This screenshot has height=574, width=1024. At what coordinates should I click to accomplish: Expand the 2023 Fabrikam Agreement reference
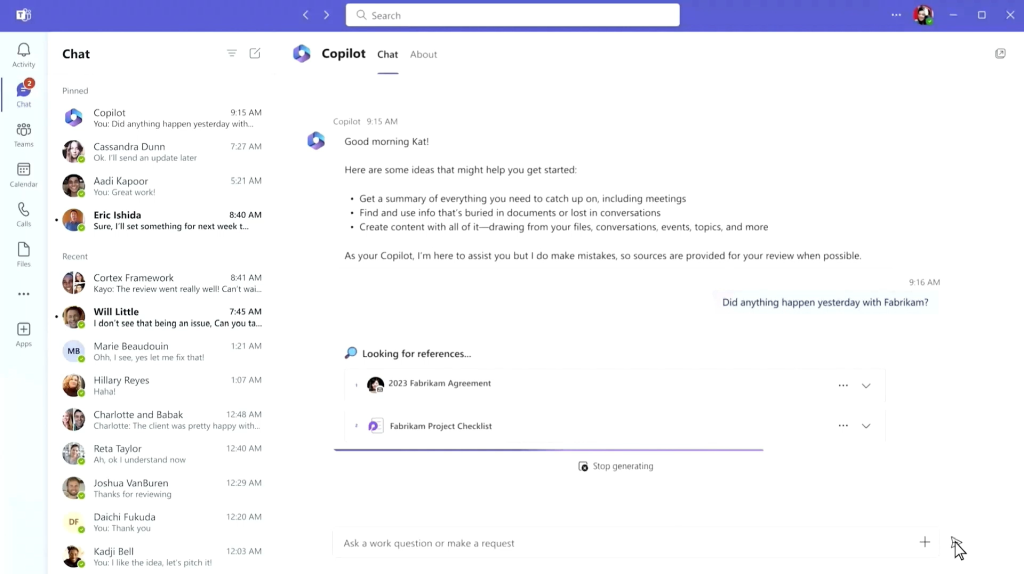[866, 386]
